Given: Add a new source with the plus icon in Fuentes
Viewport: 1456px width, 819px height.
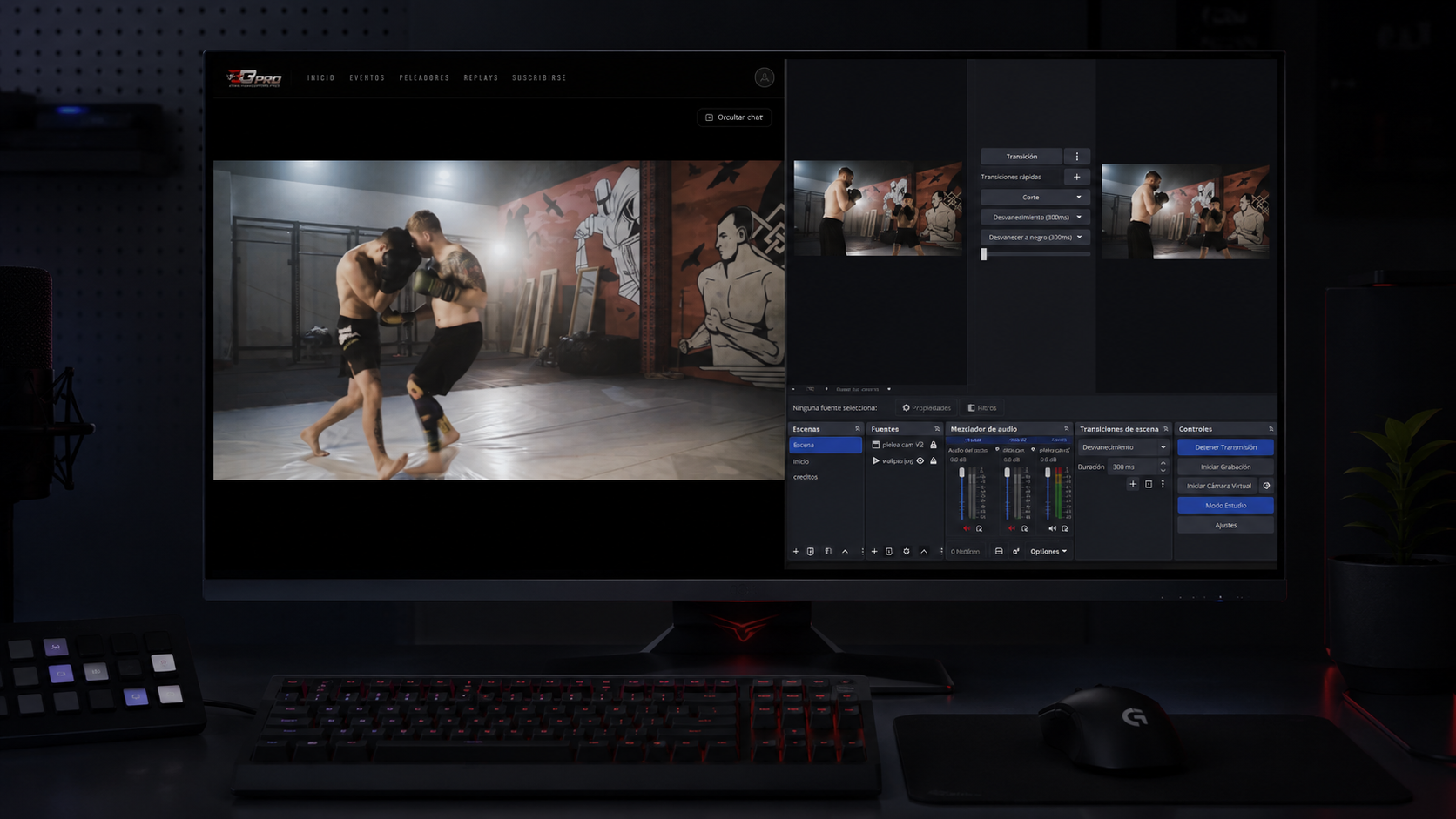Looking at the screenshot, I should (x=874, y=551).
